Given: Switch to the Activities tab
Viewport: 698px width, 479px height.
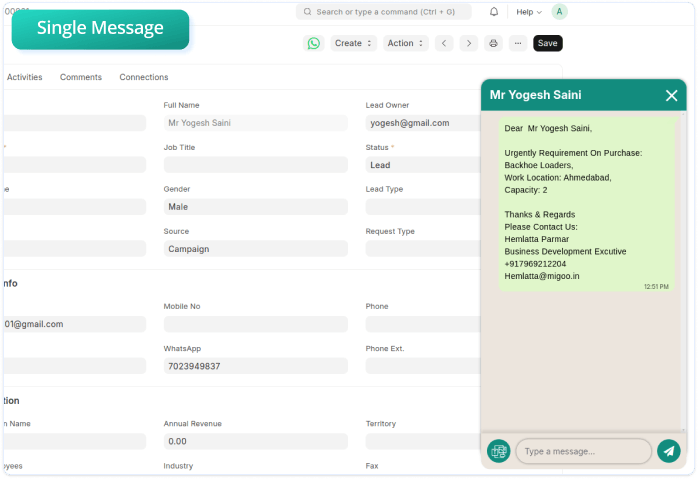Looking at the screenshot, I should [x=24, y=77].
